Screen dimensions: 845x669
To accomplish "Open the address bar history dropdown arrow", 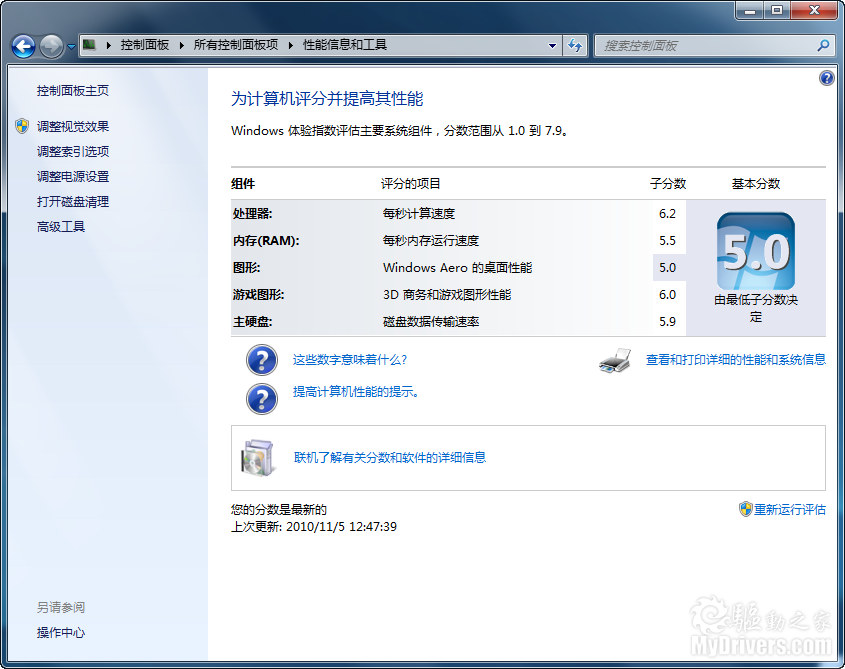I will coord(553,45).
